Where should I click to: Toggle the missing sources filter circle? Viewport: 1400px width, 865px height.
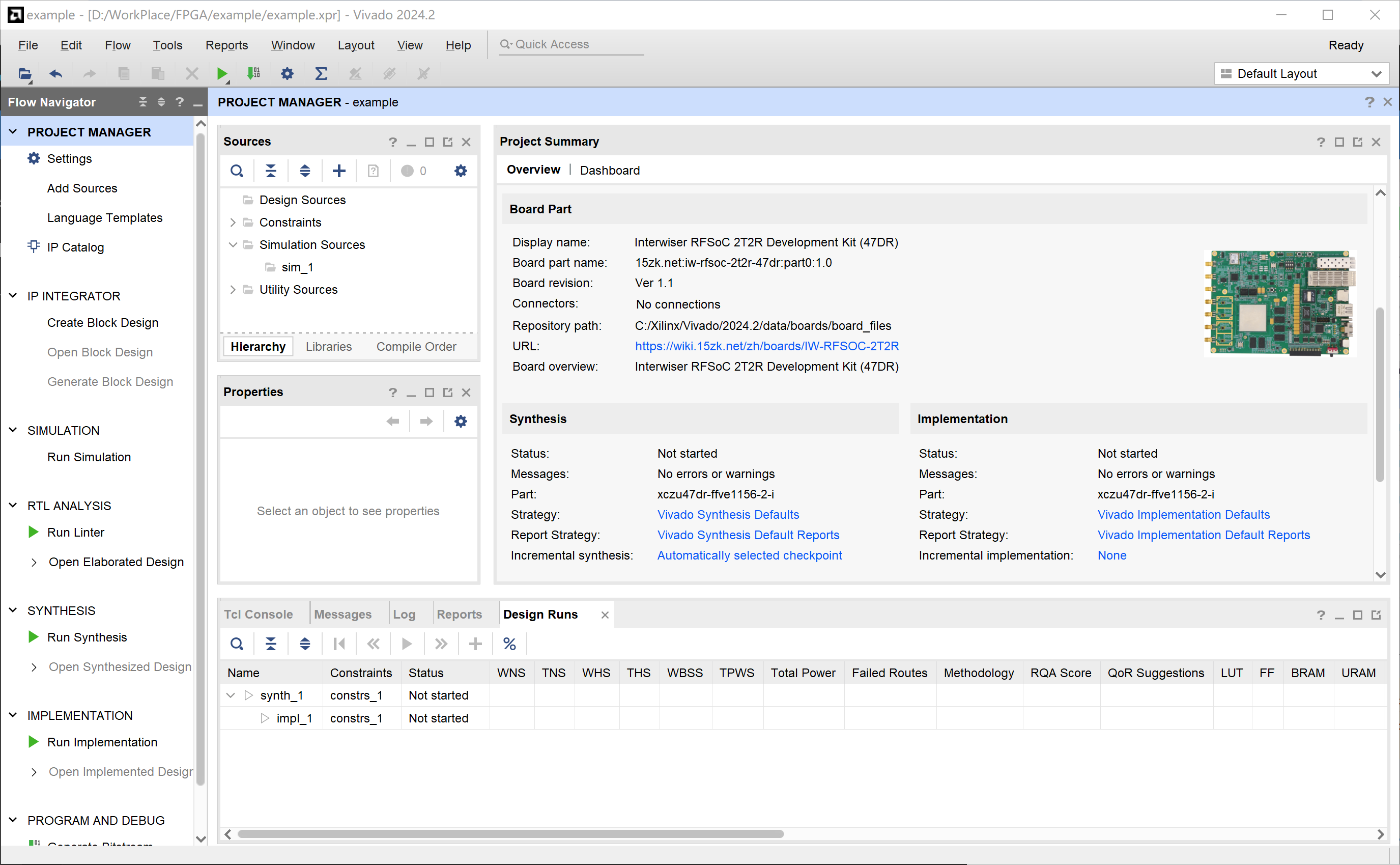(x=407, y=171)
